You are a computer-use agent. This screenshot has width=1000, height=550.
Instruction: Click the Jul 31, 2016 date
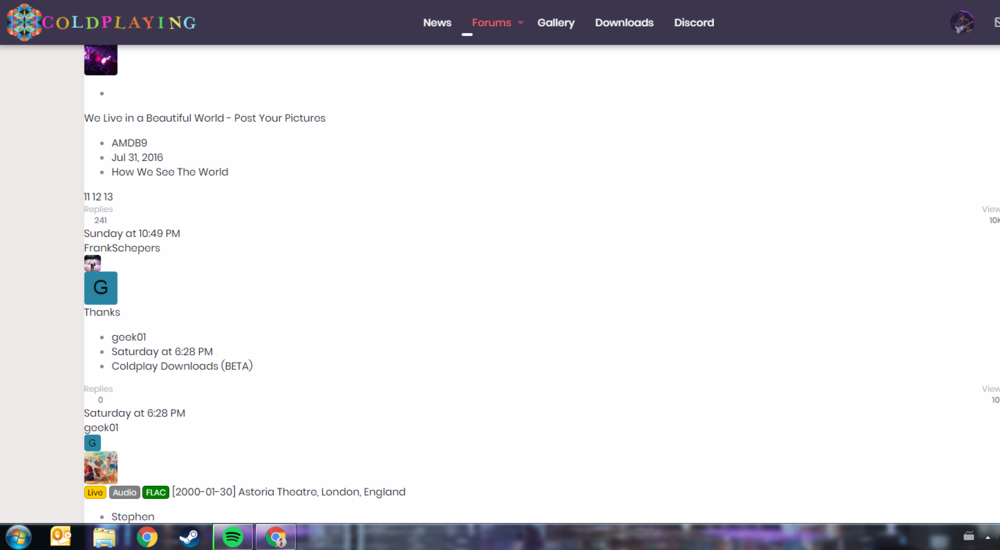pyautogui.click(x=137, y=158)
